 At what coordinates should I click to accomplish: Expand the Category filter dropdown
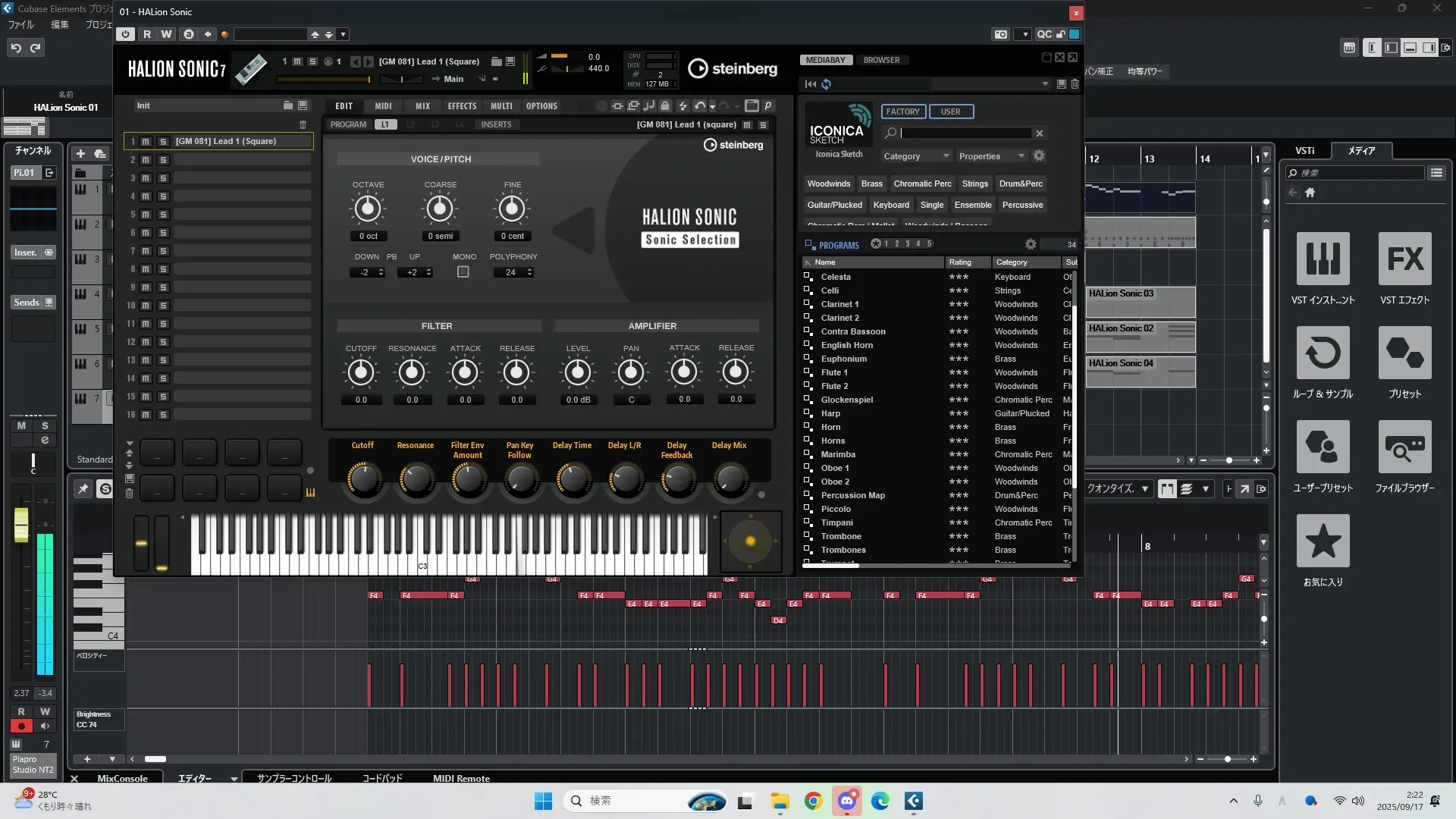916,156
